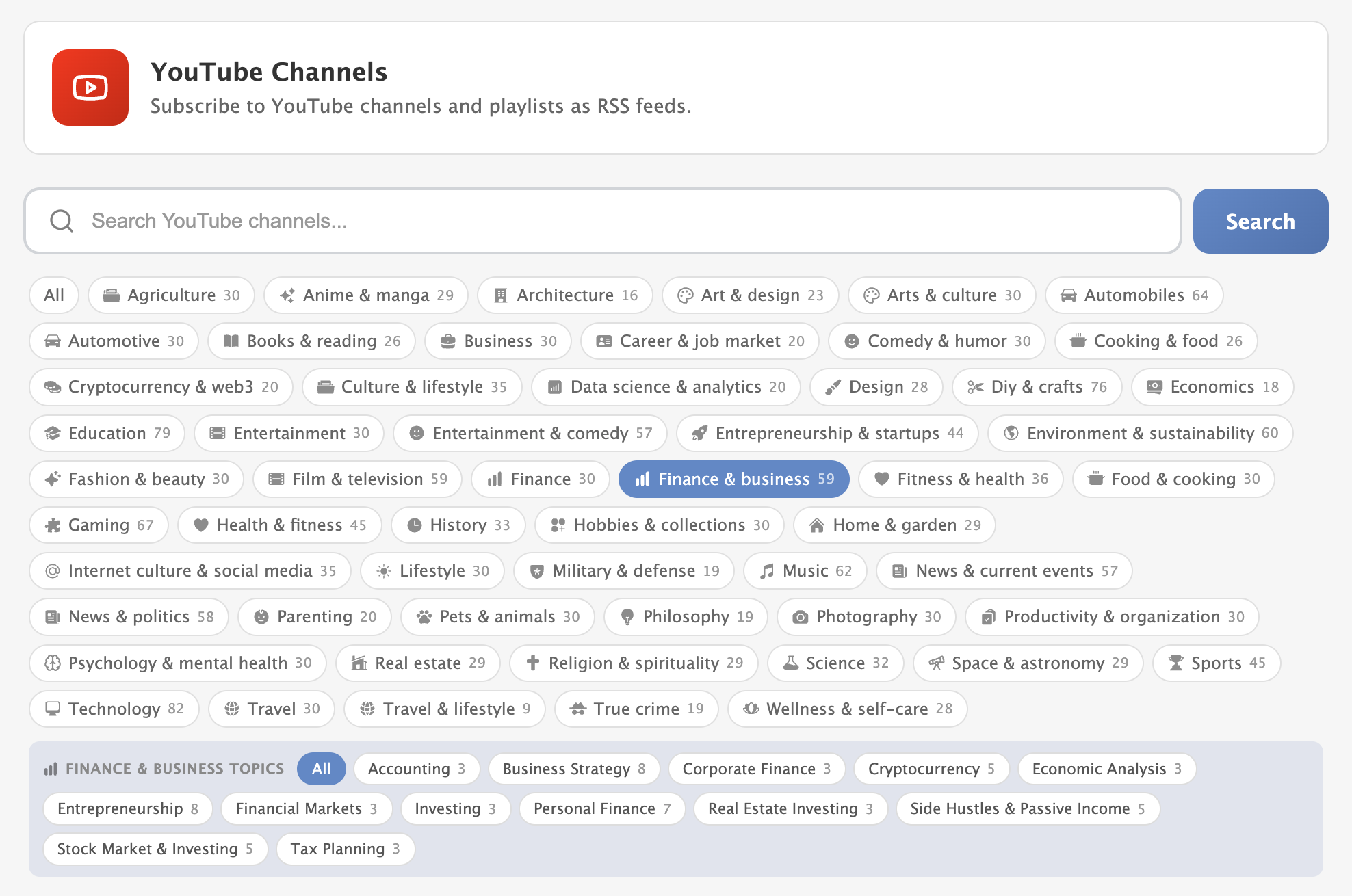
Task: Open the Gaming category
Action: [x=99, y=525]
